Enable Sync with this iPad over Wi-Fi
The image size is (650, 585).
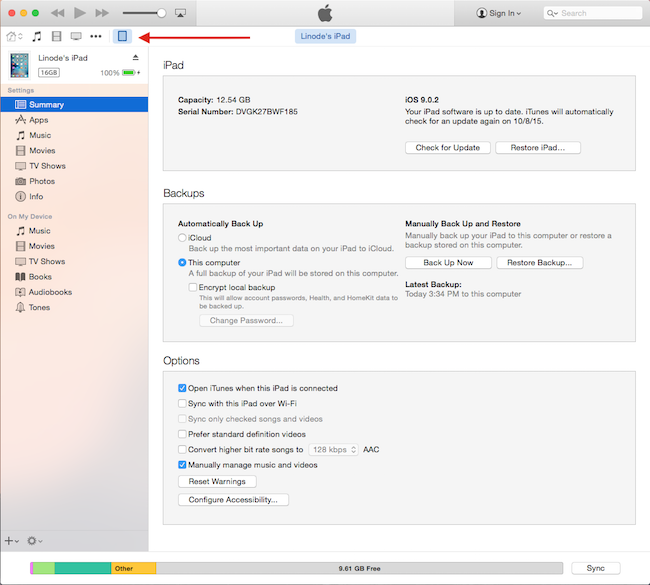(x=182, y=403)
